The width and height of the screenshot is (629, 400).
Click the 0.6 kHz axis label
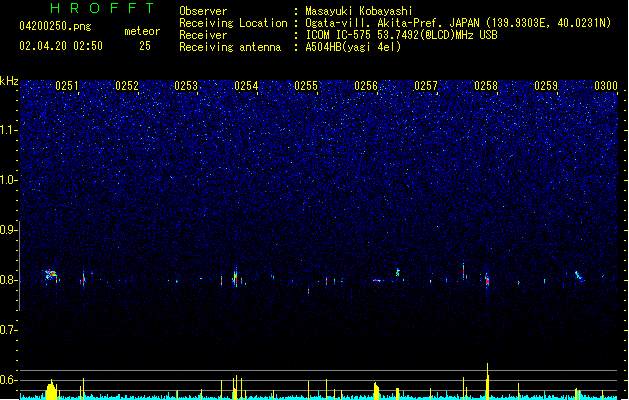pyautogui.click(x=8, y=380)
